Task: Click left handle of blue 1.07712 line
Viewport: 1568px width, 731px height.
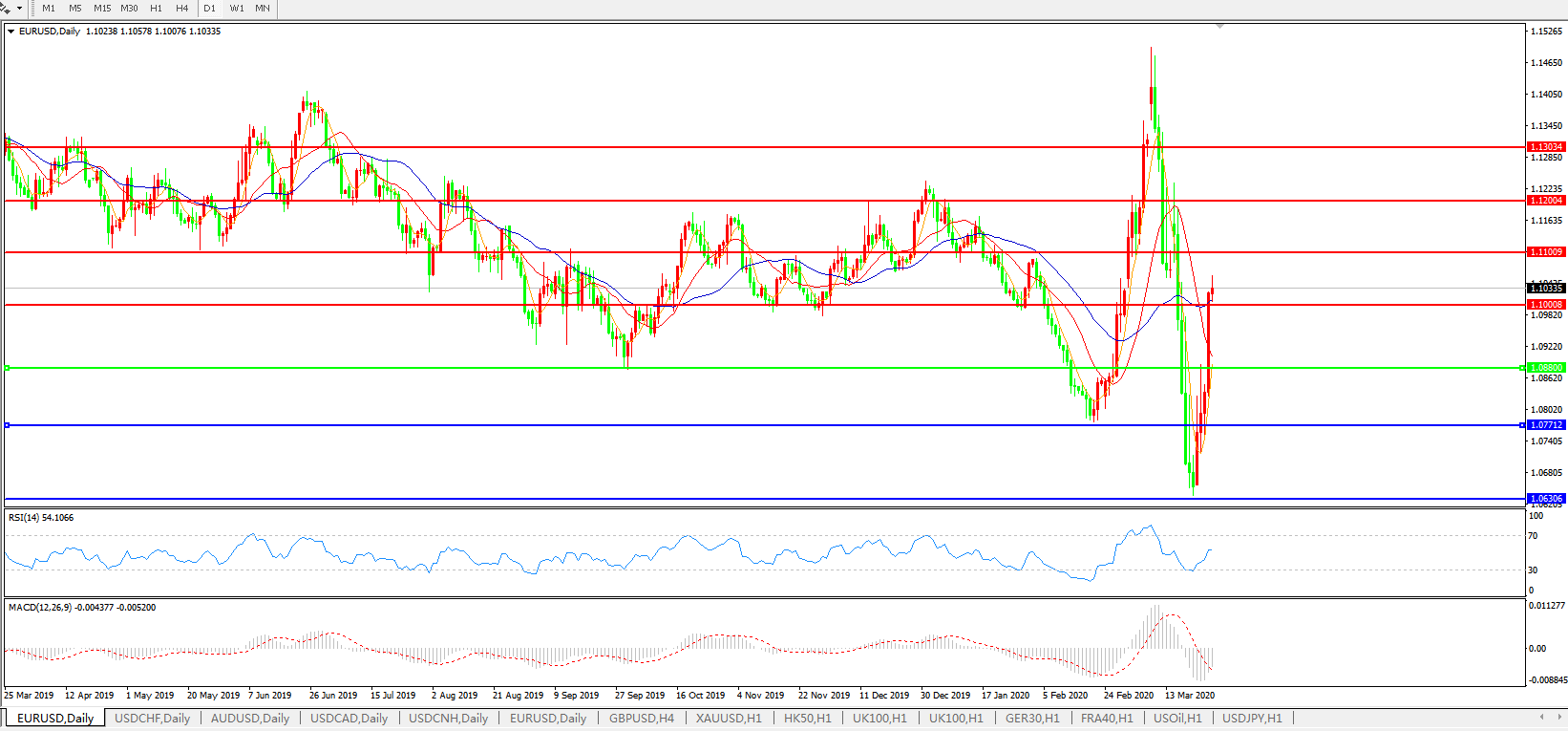Action: 7,425
